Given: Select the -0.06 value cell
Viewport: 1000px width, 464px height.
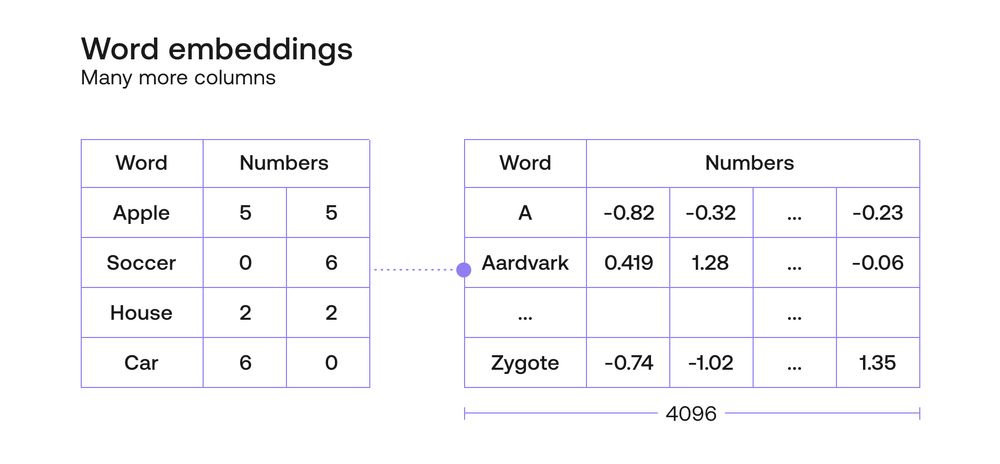Looking at the screenshot, I should [877, 263].
